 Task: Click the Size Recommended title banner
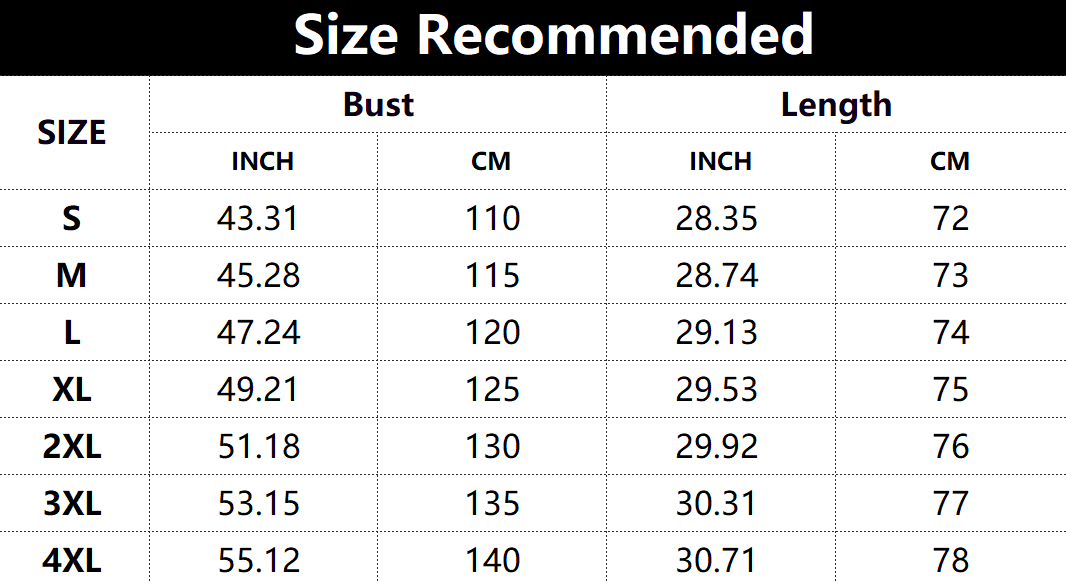click(x=553, y=37)
